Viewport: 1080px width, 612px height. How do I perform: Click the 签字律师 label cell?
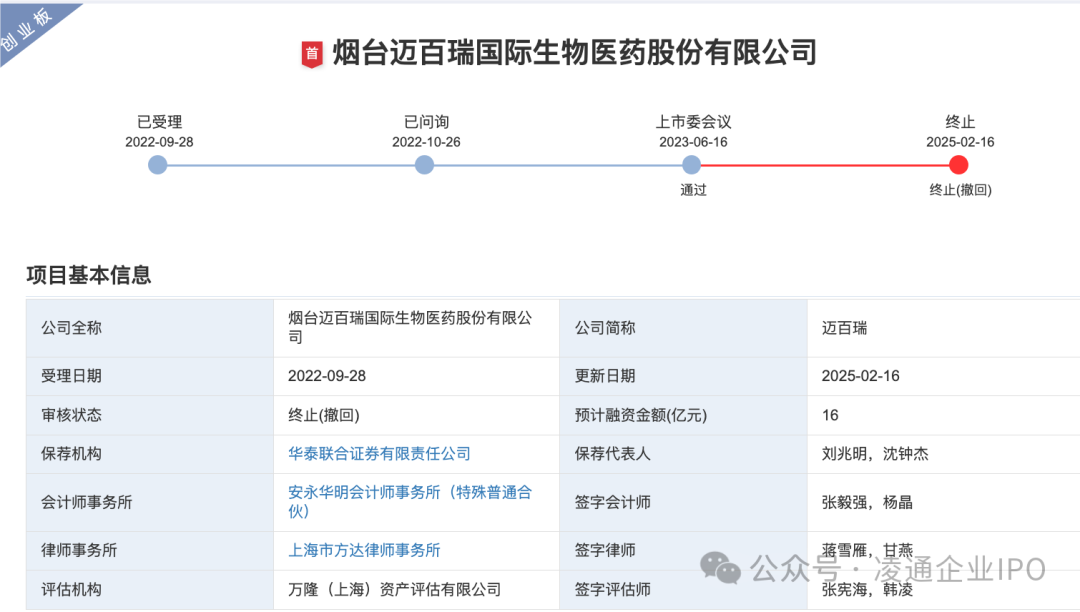[x=683, y=550]
